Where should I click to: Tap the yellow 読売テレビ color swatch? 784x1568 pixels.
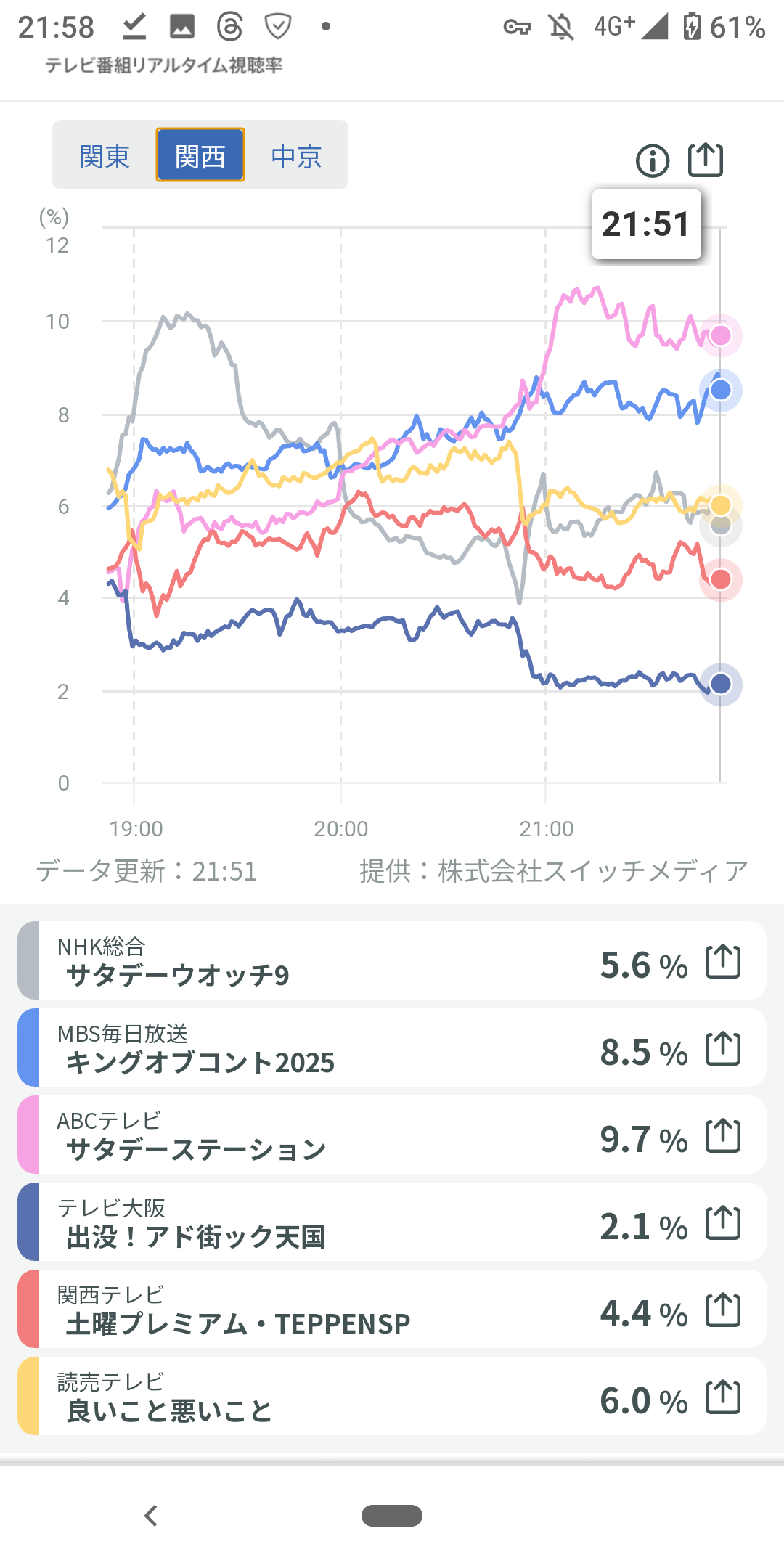point(29,1397)
